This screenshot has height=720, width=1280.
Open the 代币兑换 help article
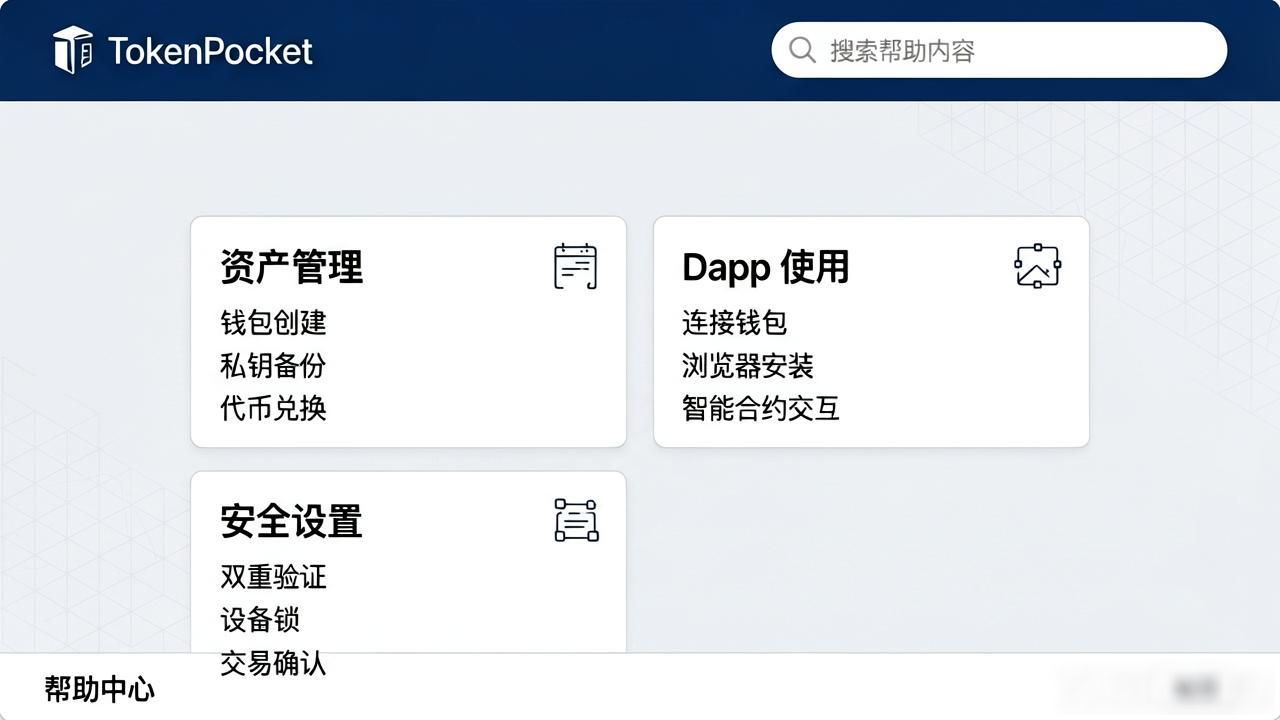point(273,409)
